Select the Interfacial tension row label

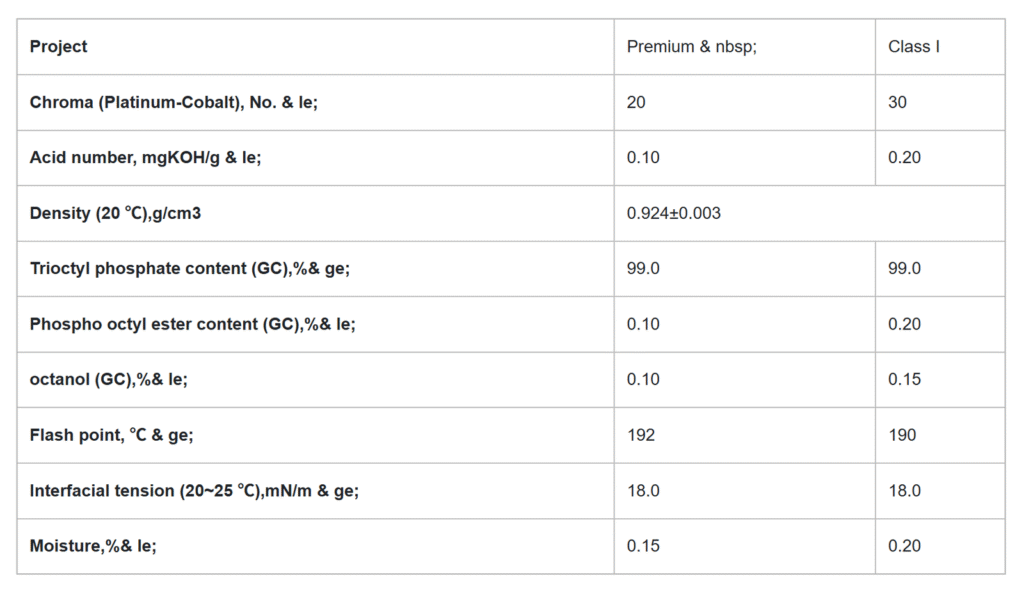(x=194, y=491)
